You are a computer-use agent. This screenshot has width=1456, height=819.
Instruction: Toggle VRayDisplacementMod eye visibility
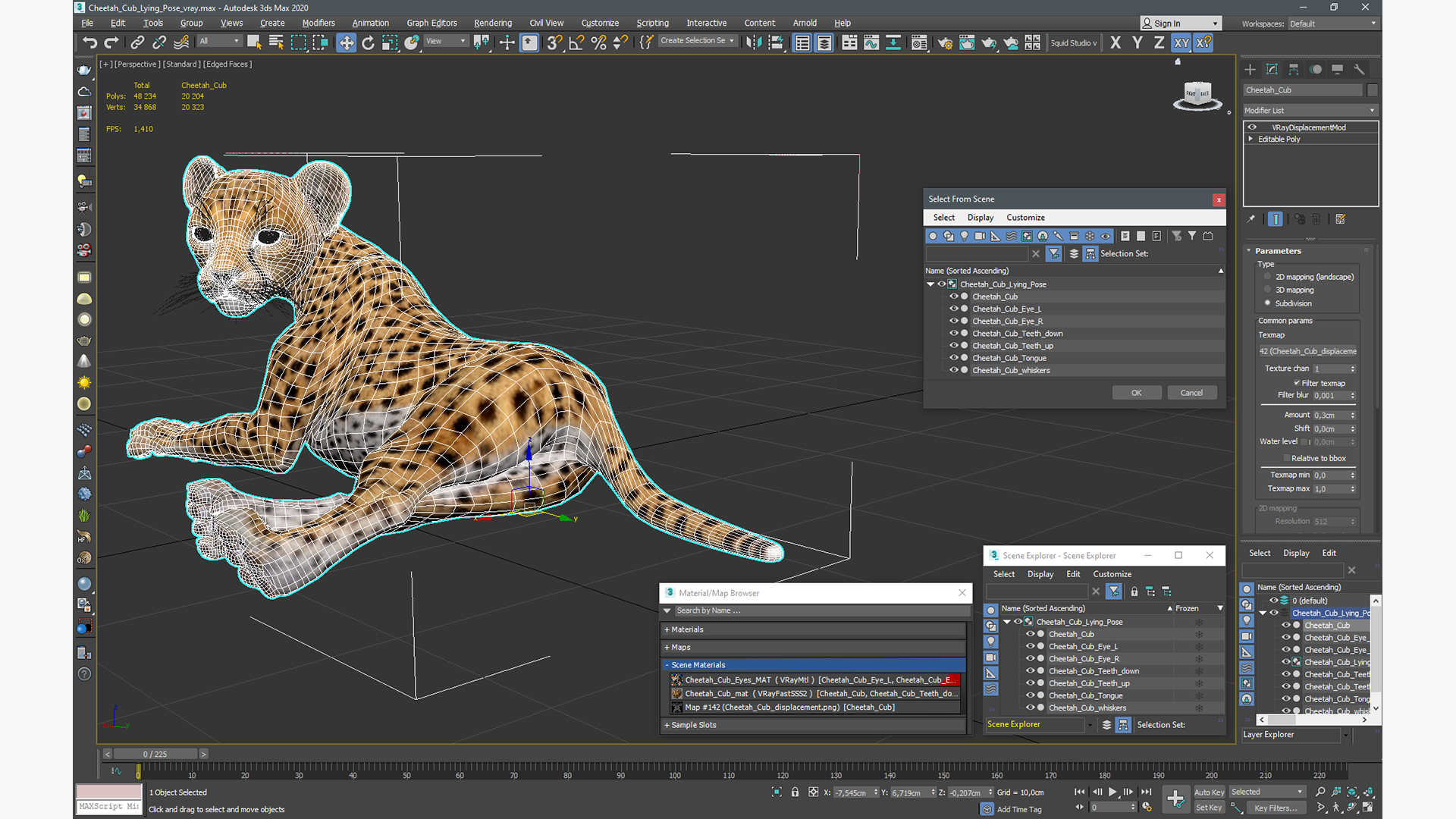1253,127
